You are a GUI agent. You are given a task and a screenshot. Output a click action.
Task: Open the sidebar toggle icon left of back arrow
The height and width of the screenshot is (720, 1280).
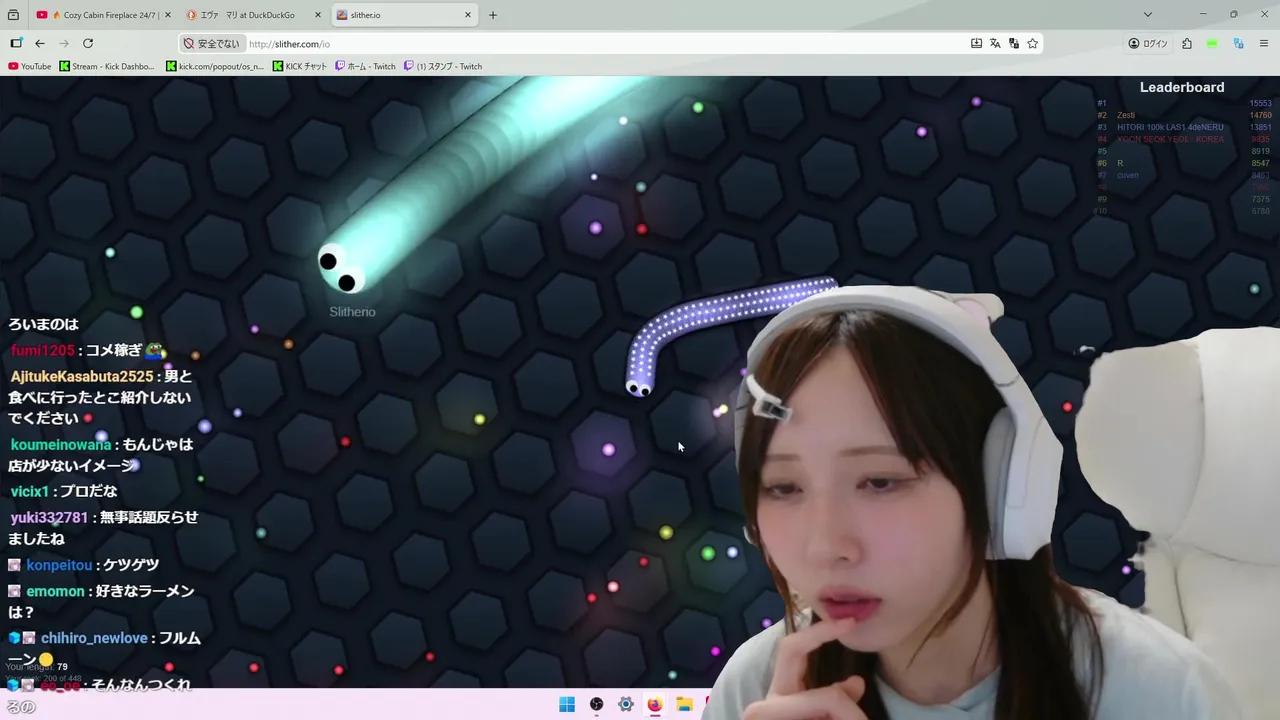(x=16, y=43)
